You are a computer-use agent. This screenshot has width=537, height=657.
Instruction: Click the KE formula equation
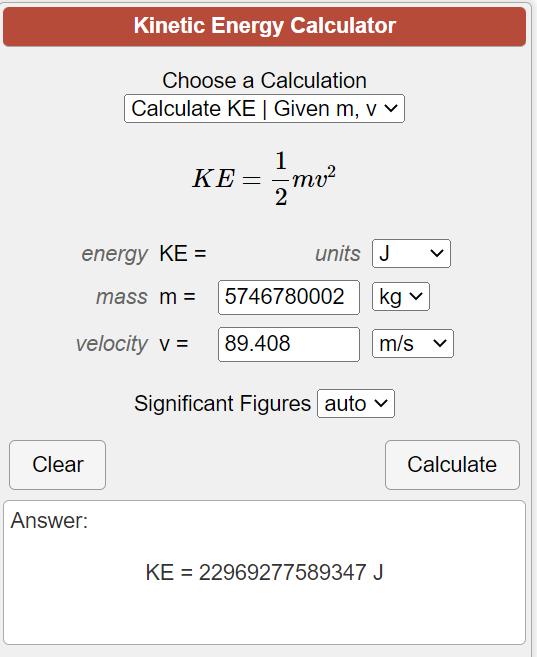pyautogui.click(x=264, y=178)
